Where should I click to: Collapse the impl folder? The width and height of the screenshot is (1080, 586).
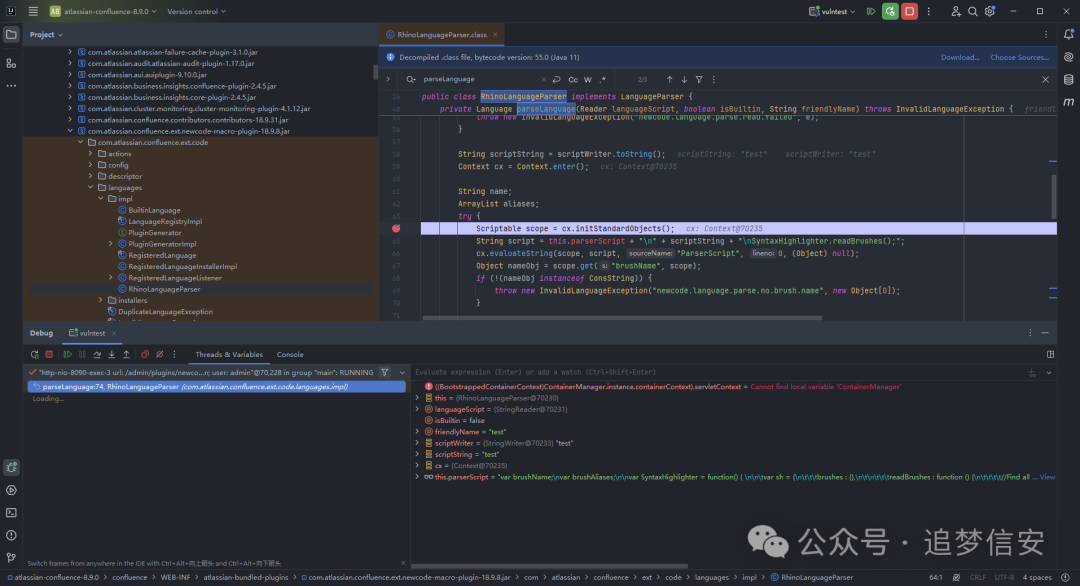tap(101, 199)
